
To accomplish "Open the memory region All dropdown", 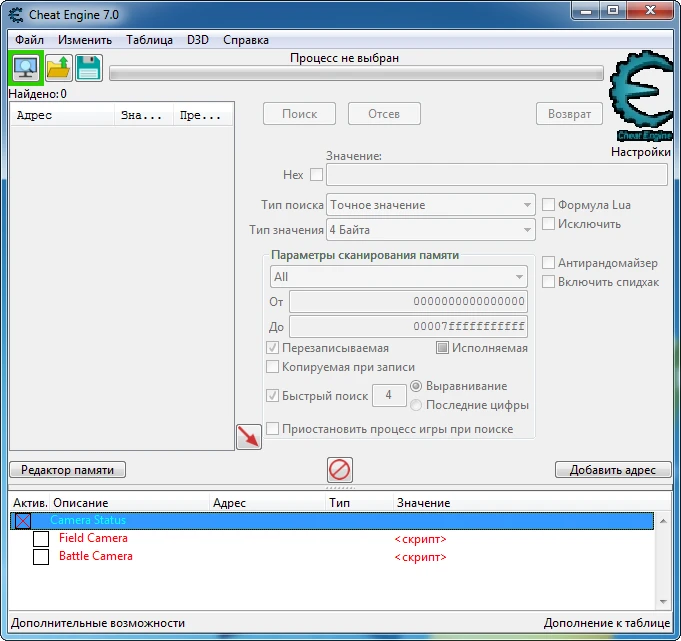I will (x=399, y=277).
